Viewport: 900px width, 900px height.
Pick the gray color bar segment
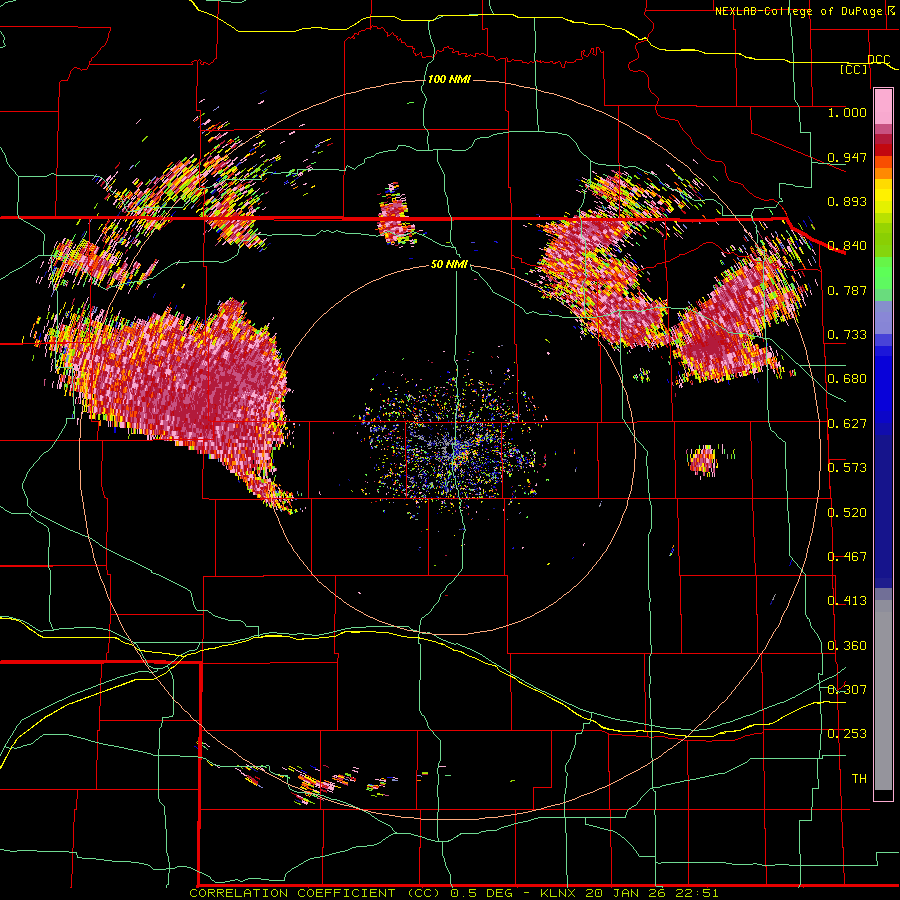tap(883, 695)
